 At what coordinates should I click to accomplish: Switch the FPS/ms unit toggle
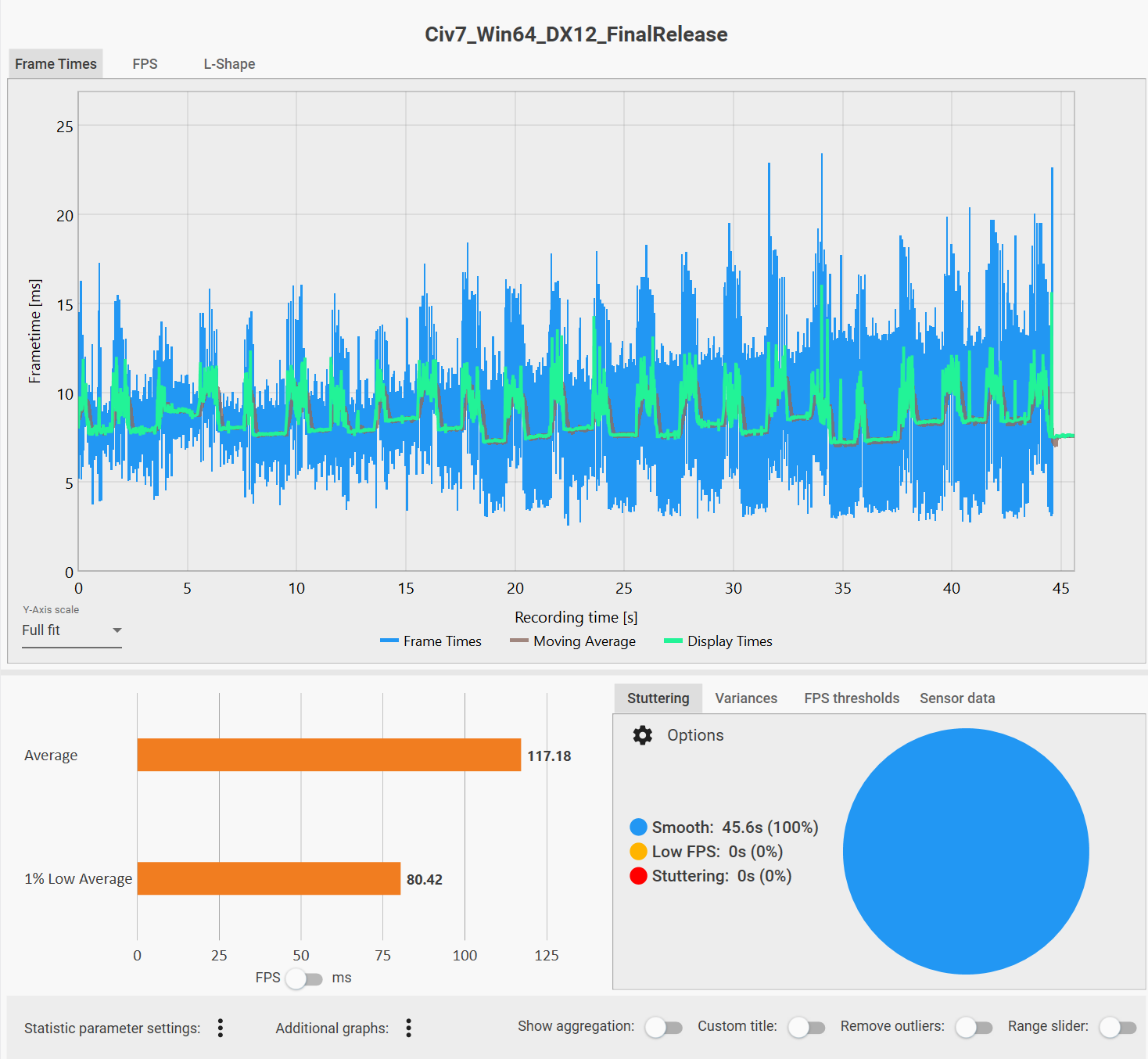303,978
